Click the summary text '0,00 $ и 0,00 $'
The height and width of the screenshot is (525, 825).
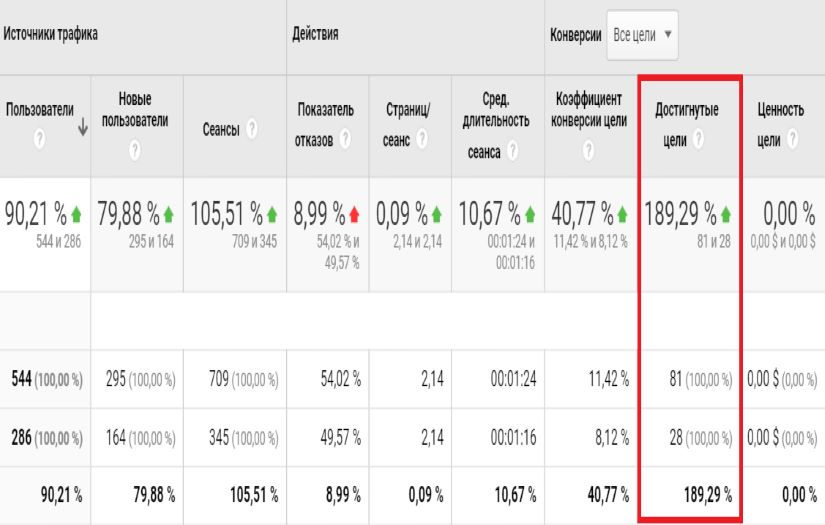click(x=783, y=241)
